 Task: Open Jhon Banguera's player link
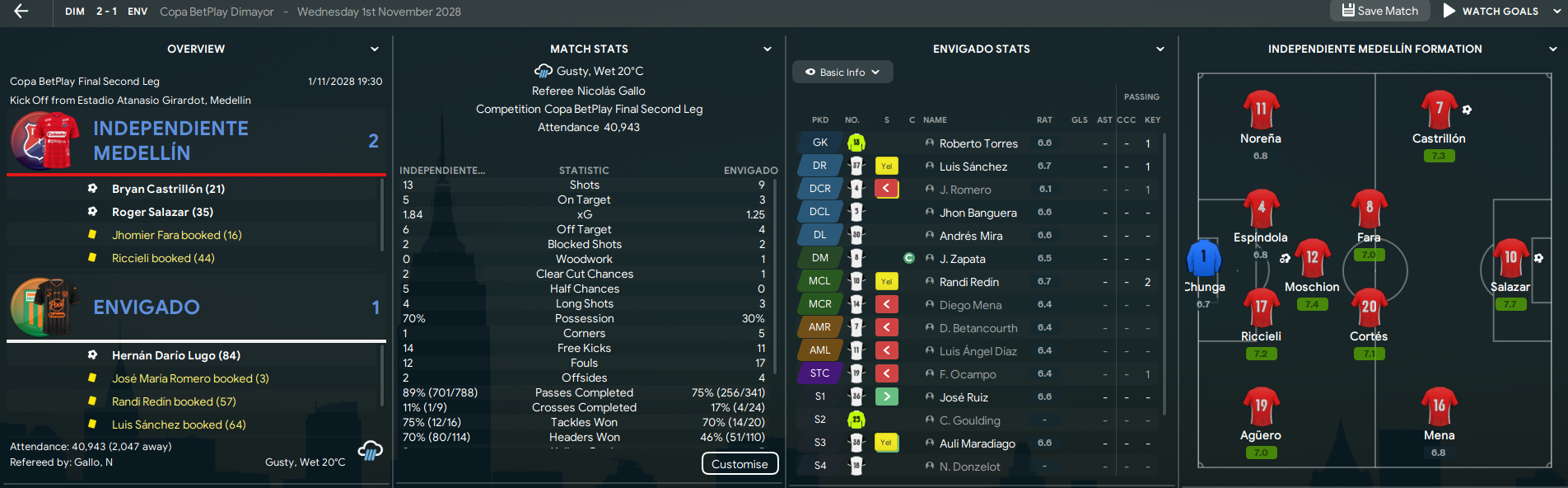[978, 213]
